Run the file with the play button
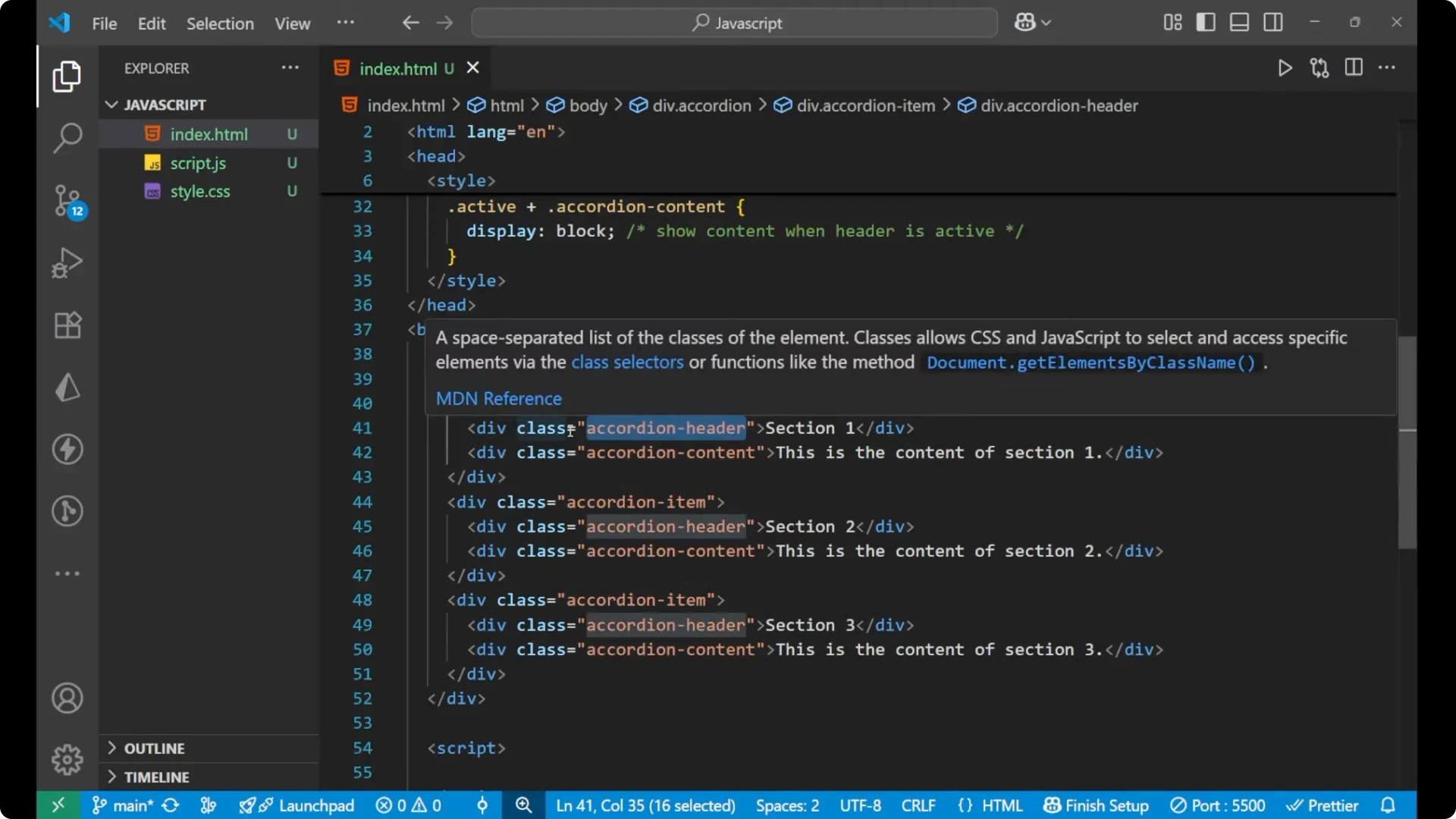Viewport: 1456px width, 819px height. (1285, 67)
